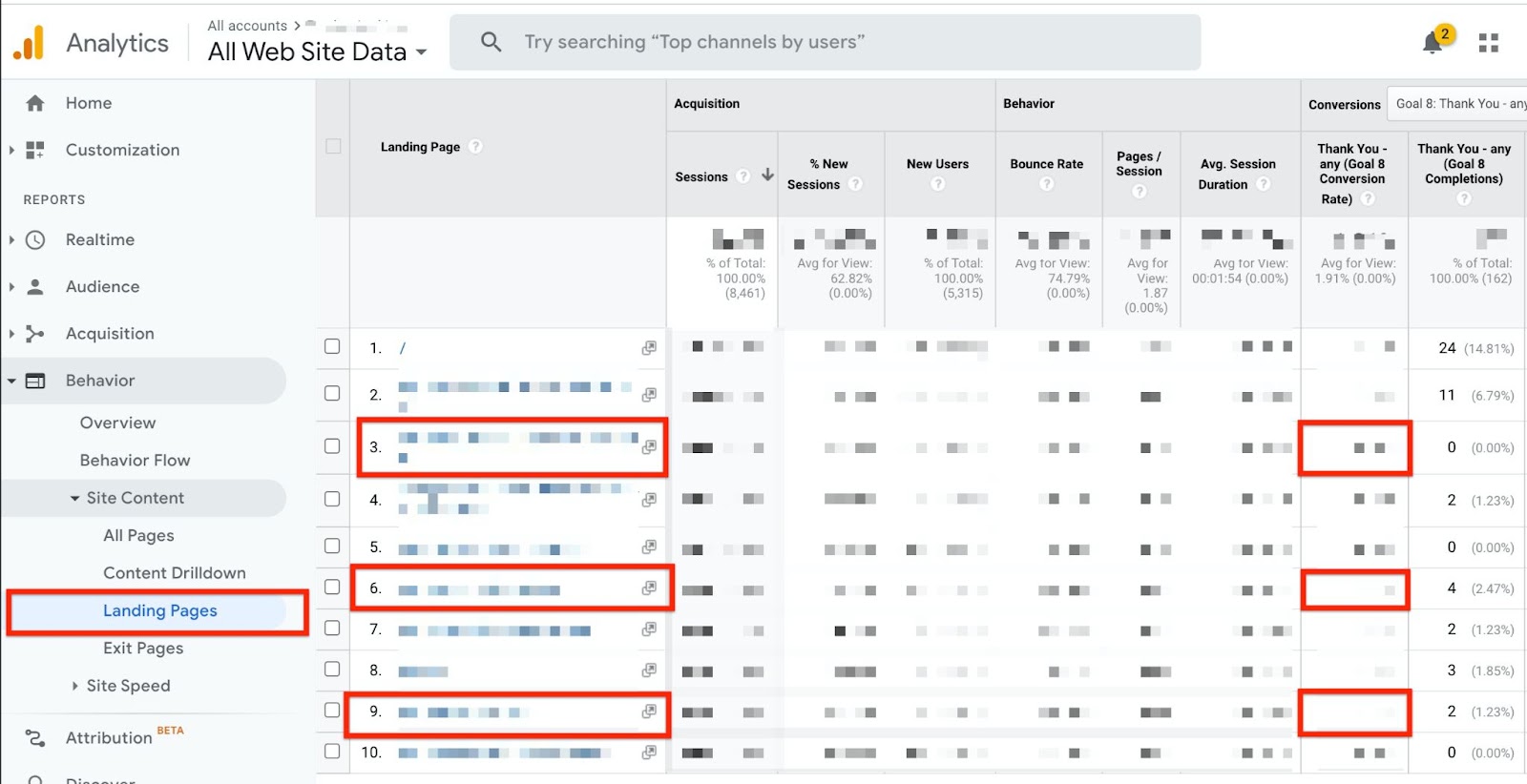This screenshot has height=784, width=1527.
Task: Show help for New Users column
Action: coord(938,183)
